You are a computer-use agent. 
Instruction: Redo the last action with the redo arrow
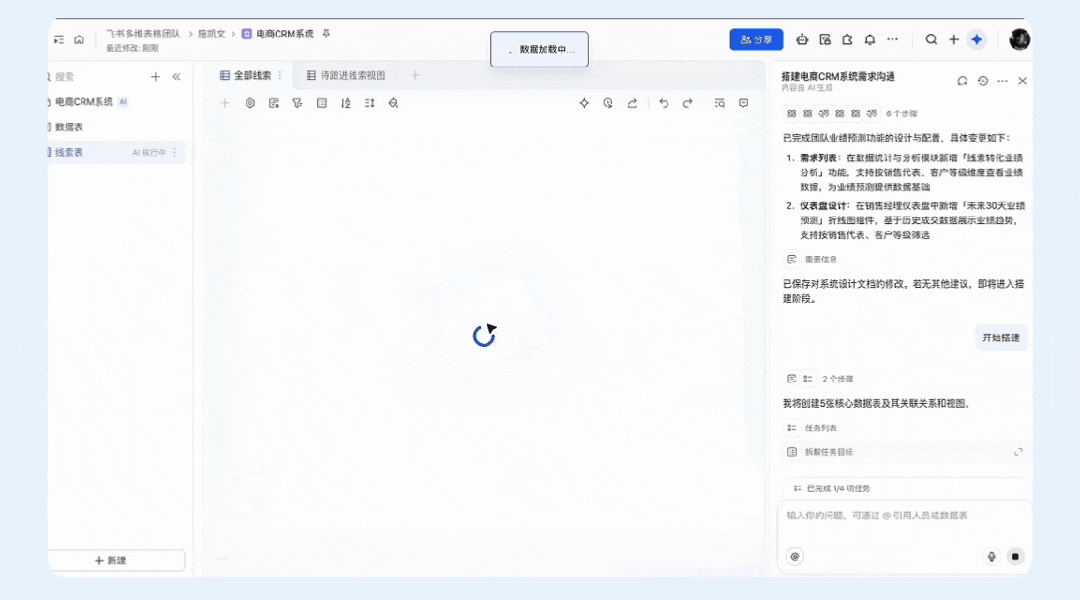(x=688, y=102)
